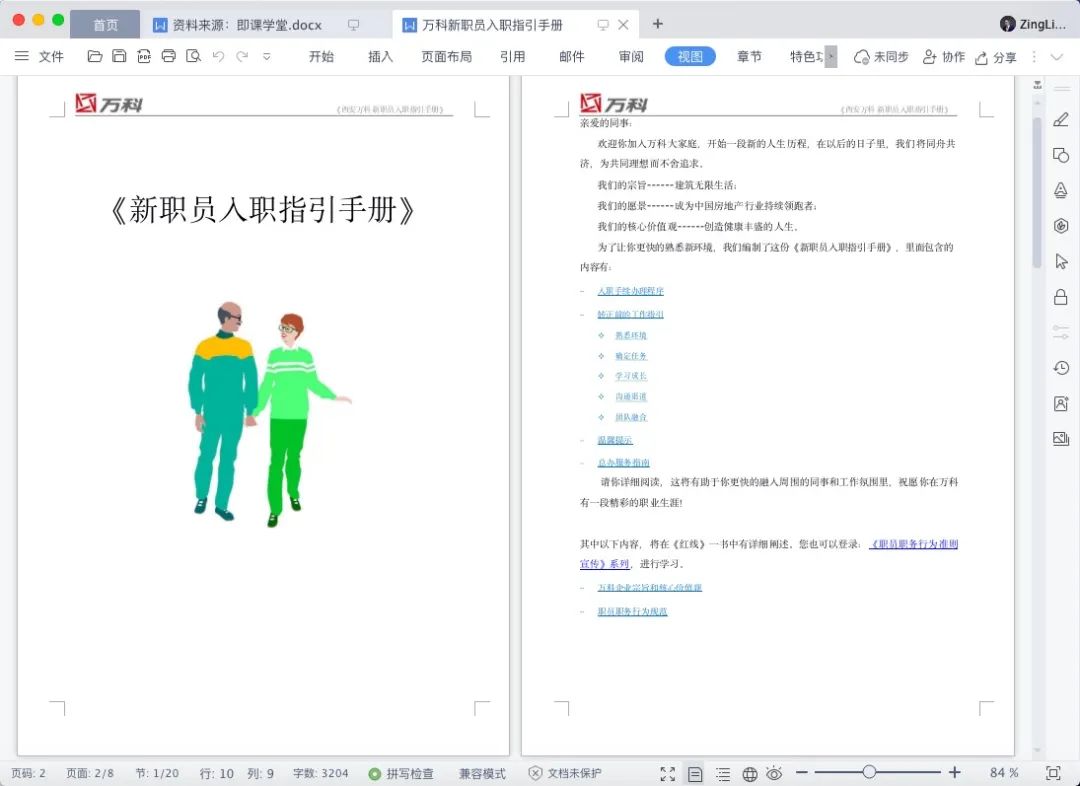The image size is (1080, 786).
Task: Click 字数: 3204 word count in status bar
Action: (320, 774)
